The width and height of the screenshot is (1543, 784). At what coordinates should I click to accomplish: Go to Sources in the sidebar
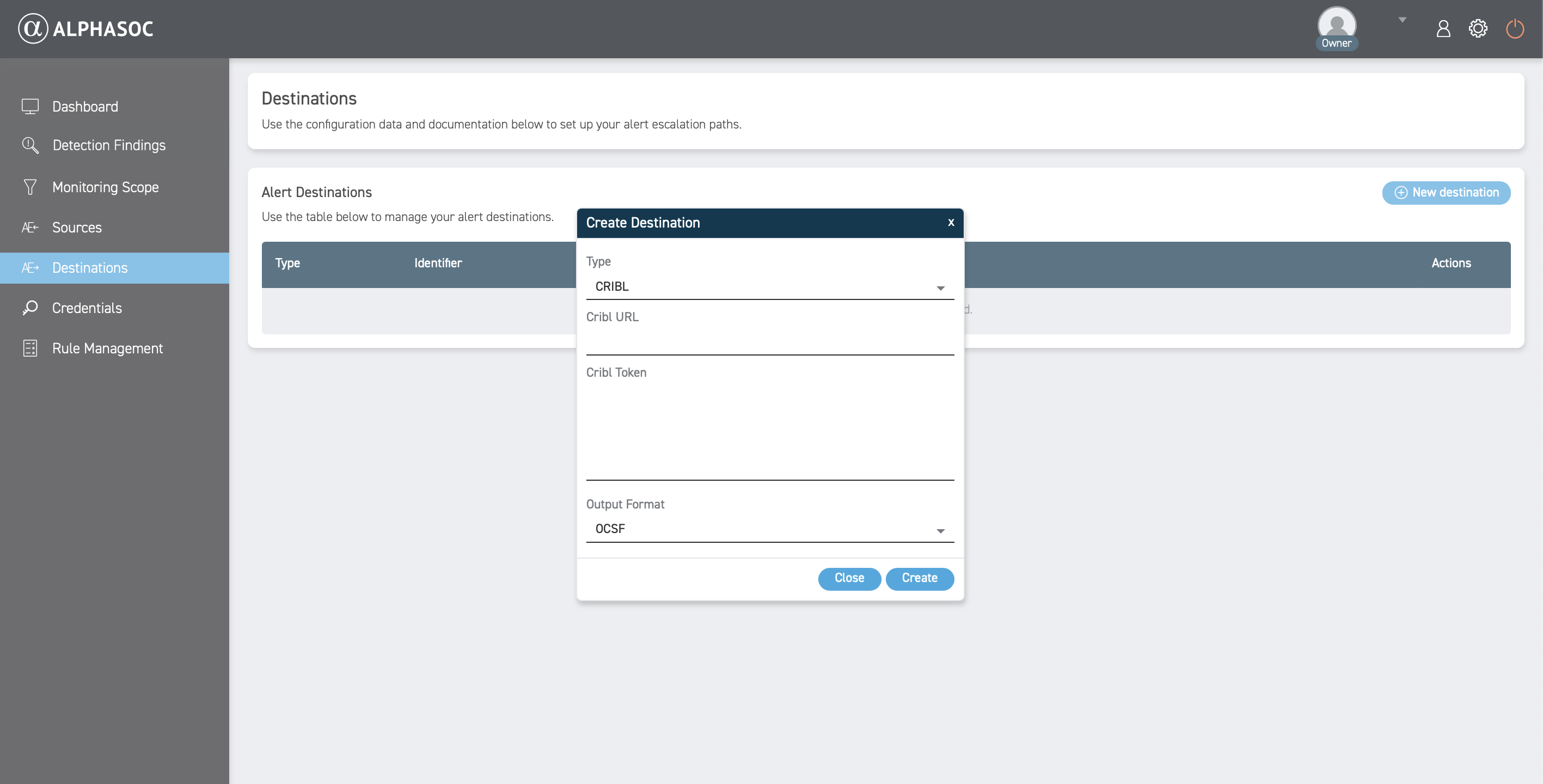coord(77,228)
